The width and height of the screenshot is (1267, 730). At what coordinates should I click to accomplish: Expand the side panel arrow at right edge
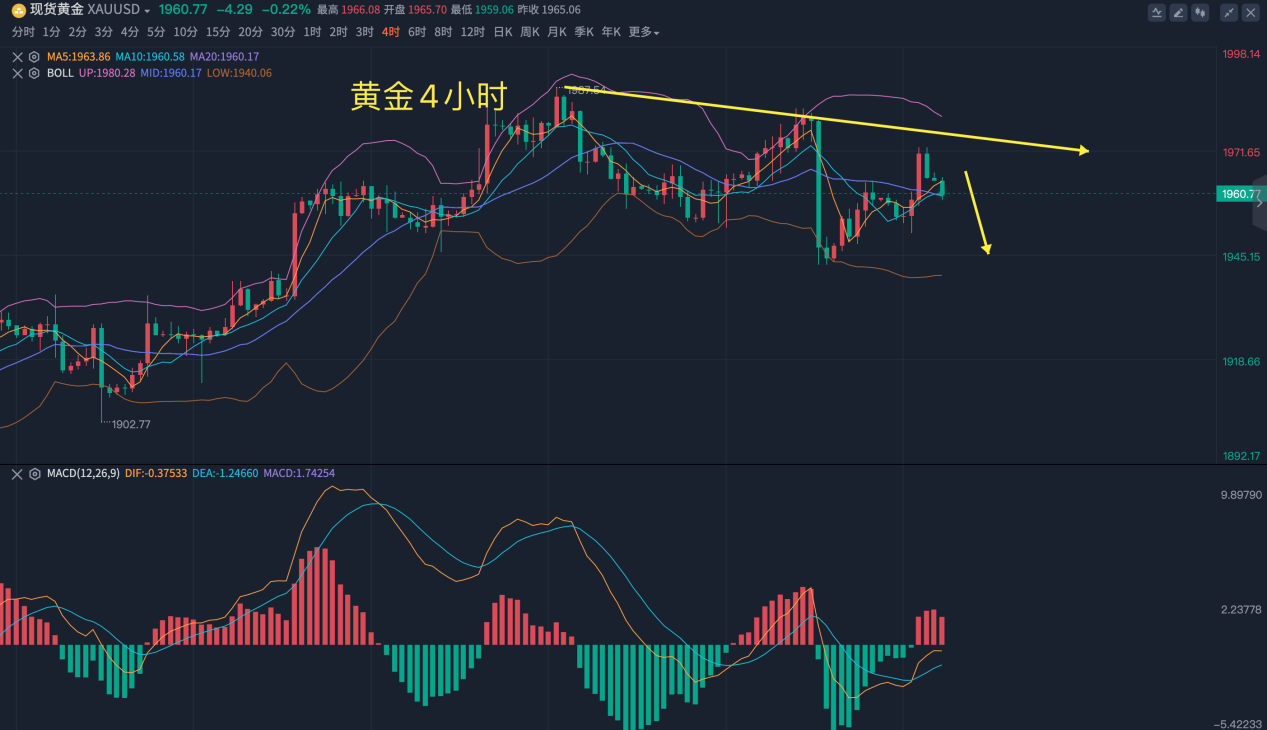click(1259, 202)
